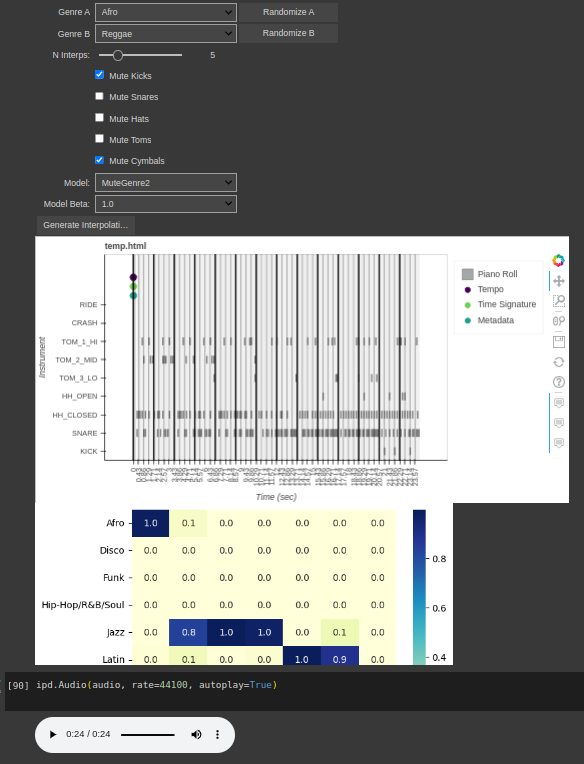Open Bokeh help question-mark icon
The image size is (584, 764).
click(x=559, y=382)
